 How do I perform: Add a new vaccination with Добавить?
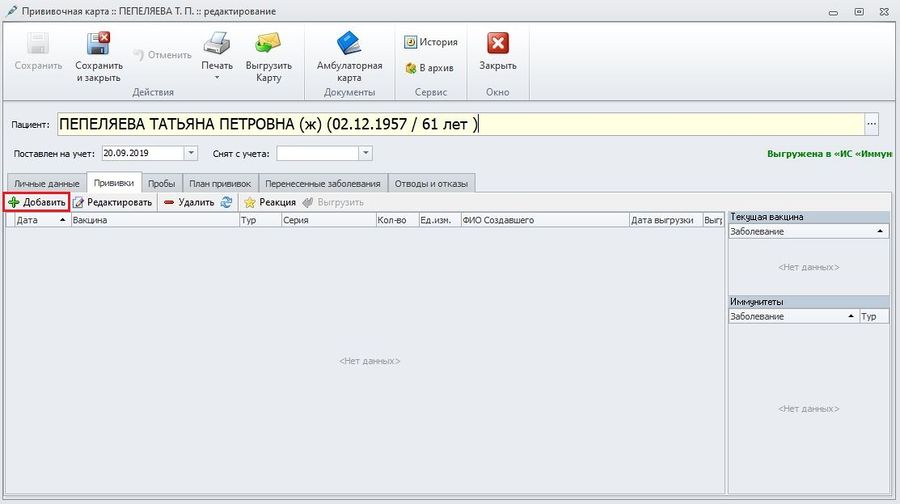(37, 202)
